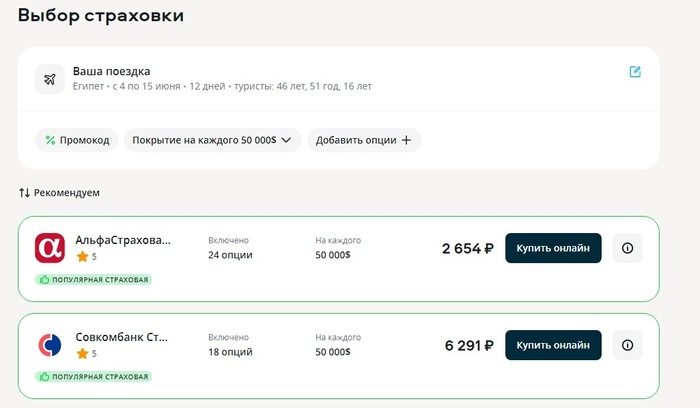This screenshot has height=408, width=700.
Task: Click Популярная страховая badge on AlfaStrakhovanie
Action: coord(93,279)
